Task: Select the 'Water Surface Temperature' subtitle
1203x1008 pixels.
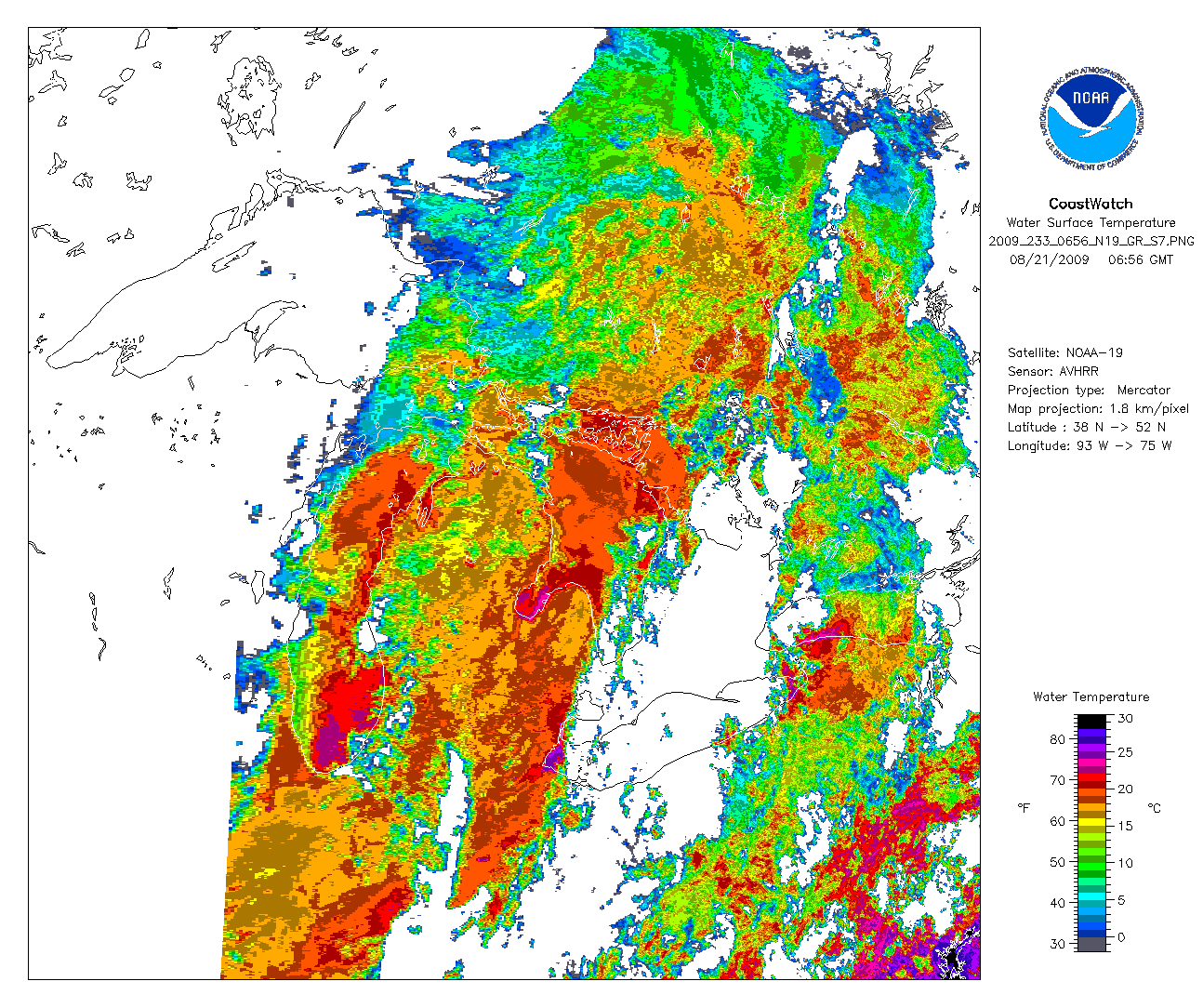Action: (x=1091, y=223)
